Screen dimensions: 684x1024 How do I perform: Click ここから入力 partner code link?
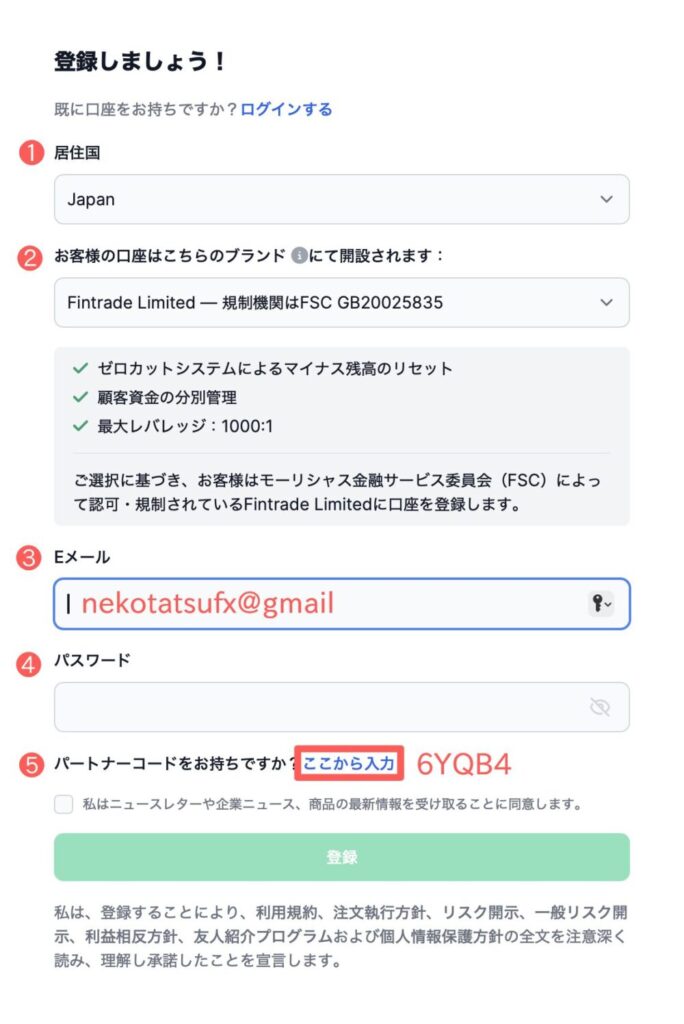point(349,763)
